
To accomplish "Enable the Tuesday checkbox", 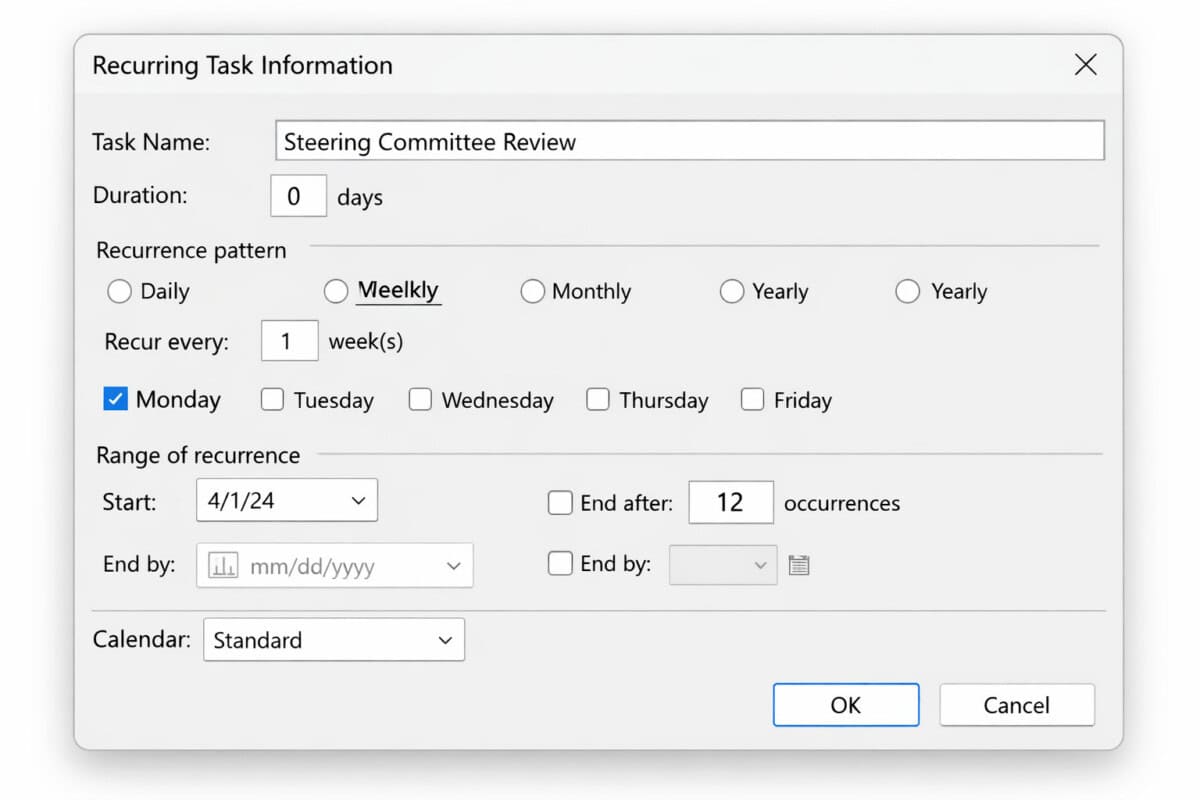I will click(x=272, y=400).
